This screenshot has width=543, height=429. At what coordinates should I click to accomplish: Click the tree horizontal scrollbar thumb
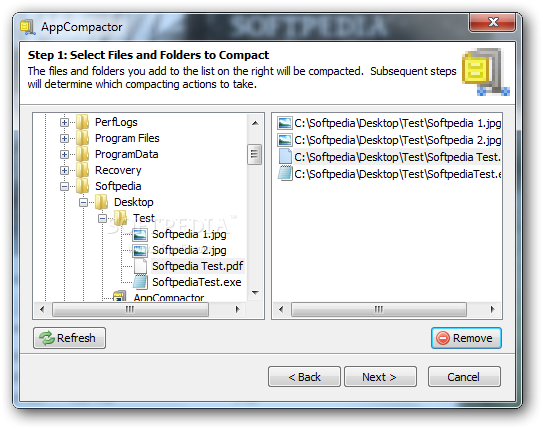130,309
